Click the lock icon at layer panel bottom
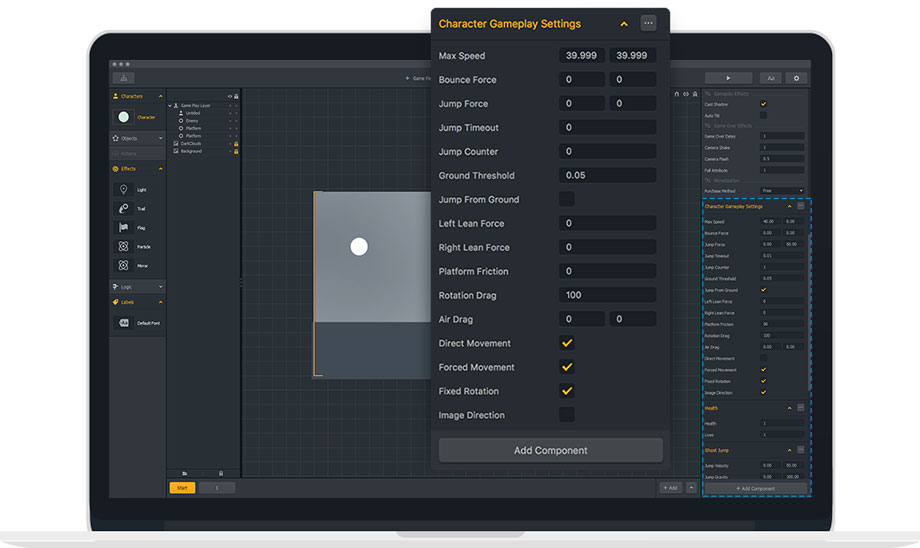The width and height of the screenshot is (920, 548). [x=221, y=473]
